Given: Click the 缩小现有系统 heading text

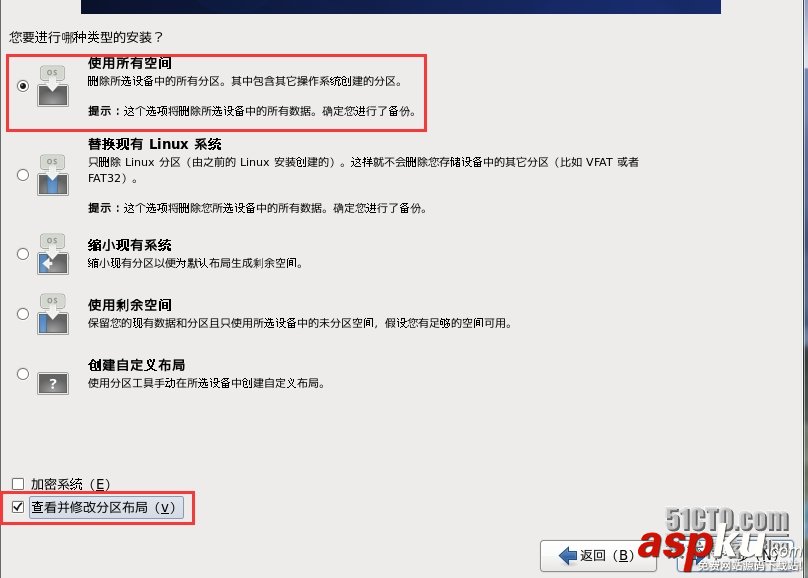Looking at the screenshot, I should click(130, 245).
